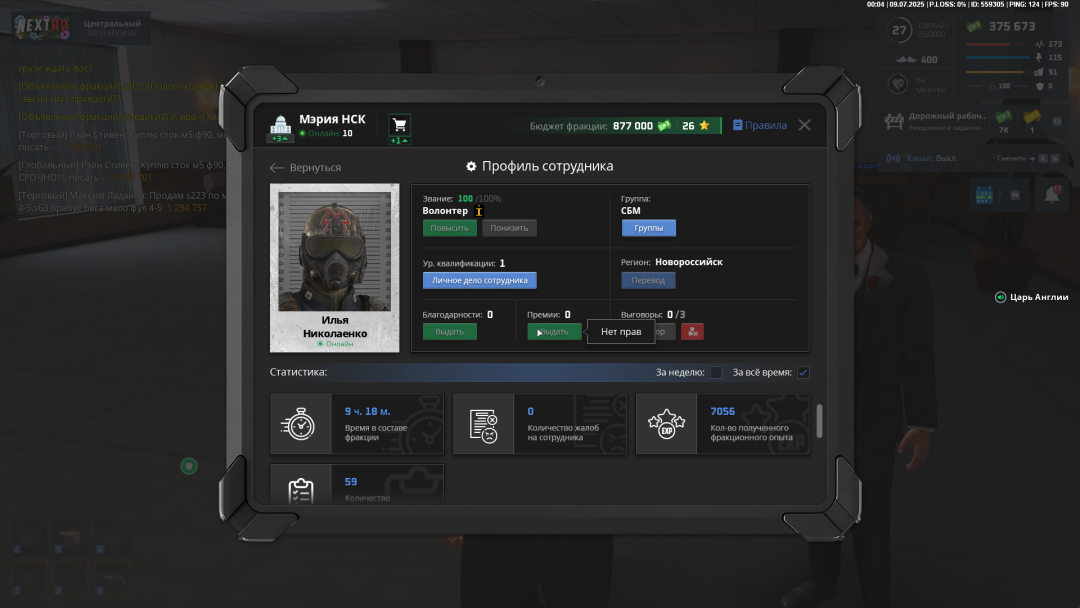Open Личное дело сотрудника
Viewport: 1080px width, 608px height.
tap(479, 280)
